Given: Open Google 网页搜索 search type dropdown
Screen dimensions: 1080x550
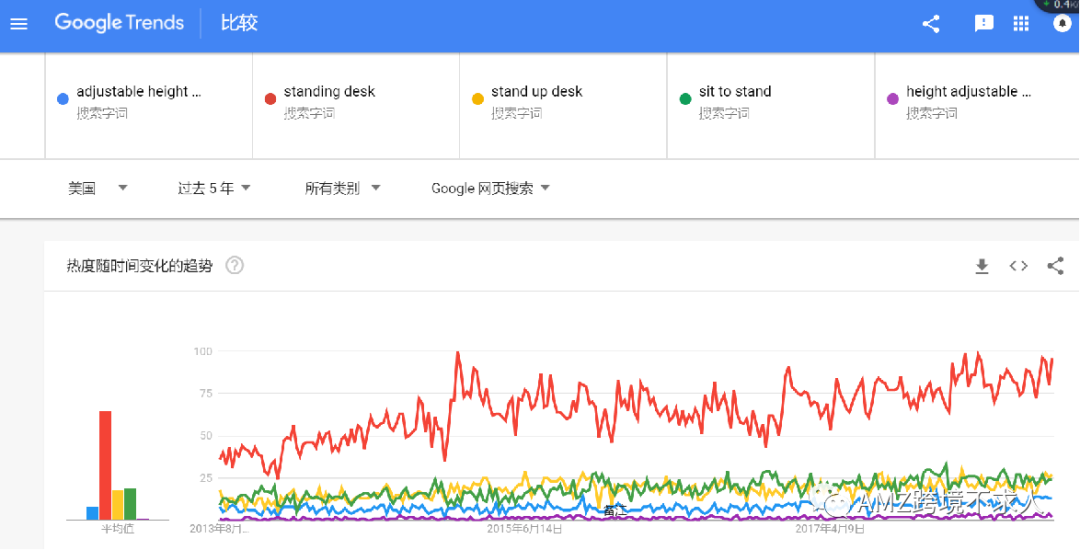Looking at the screenshot, I should pos(490,188).
